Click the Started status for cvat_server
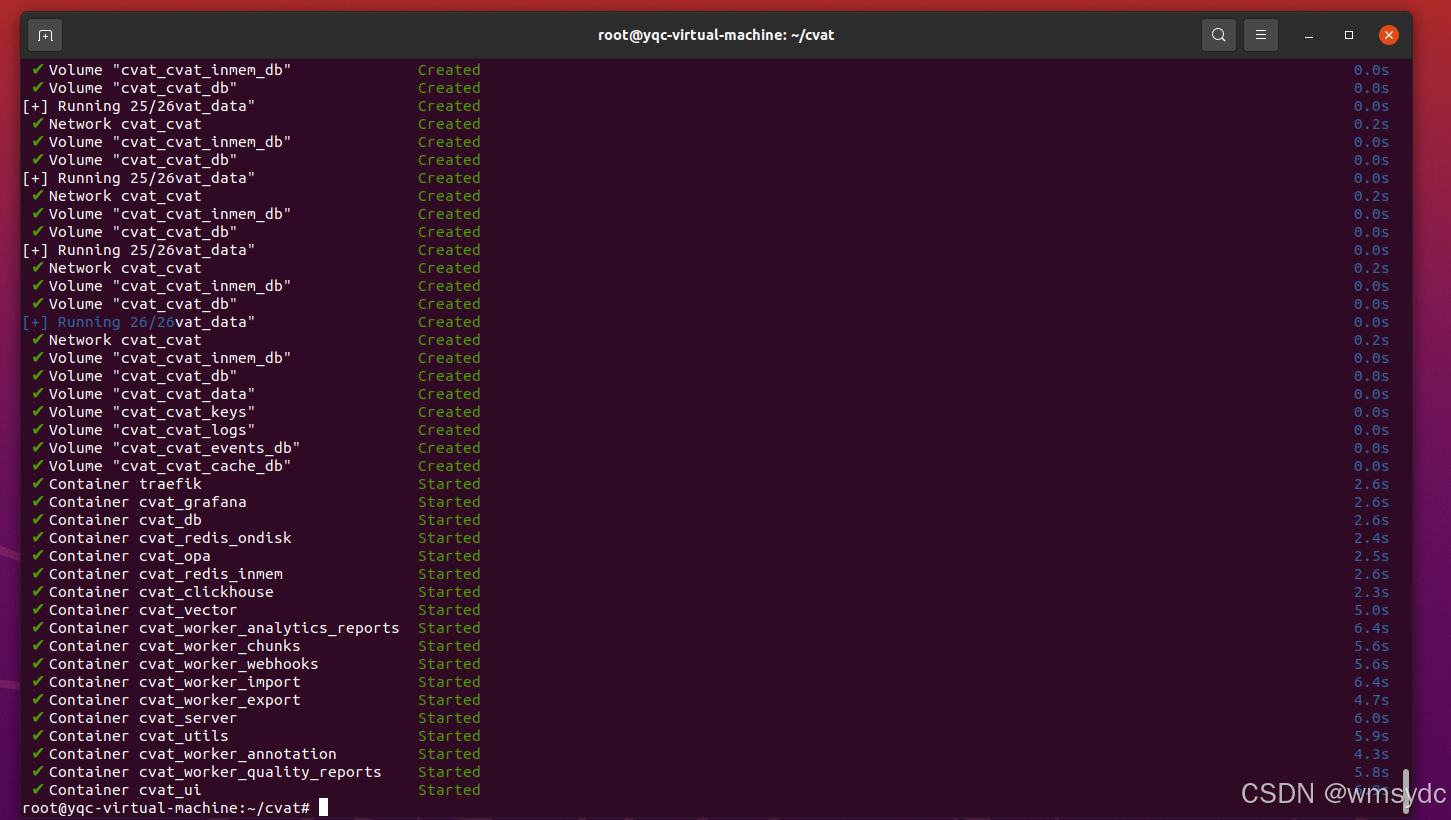1451x820 pixels. pos(449,718)
